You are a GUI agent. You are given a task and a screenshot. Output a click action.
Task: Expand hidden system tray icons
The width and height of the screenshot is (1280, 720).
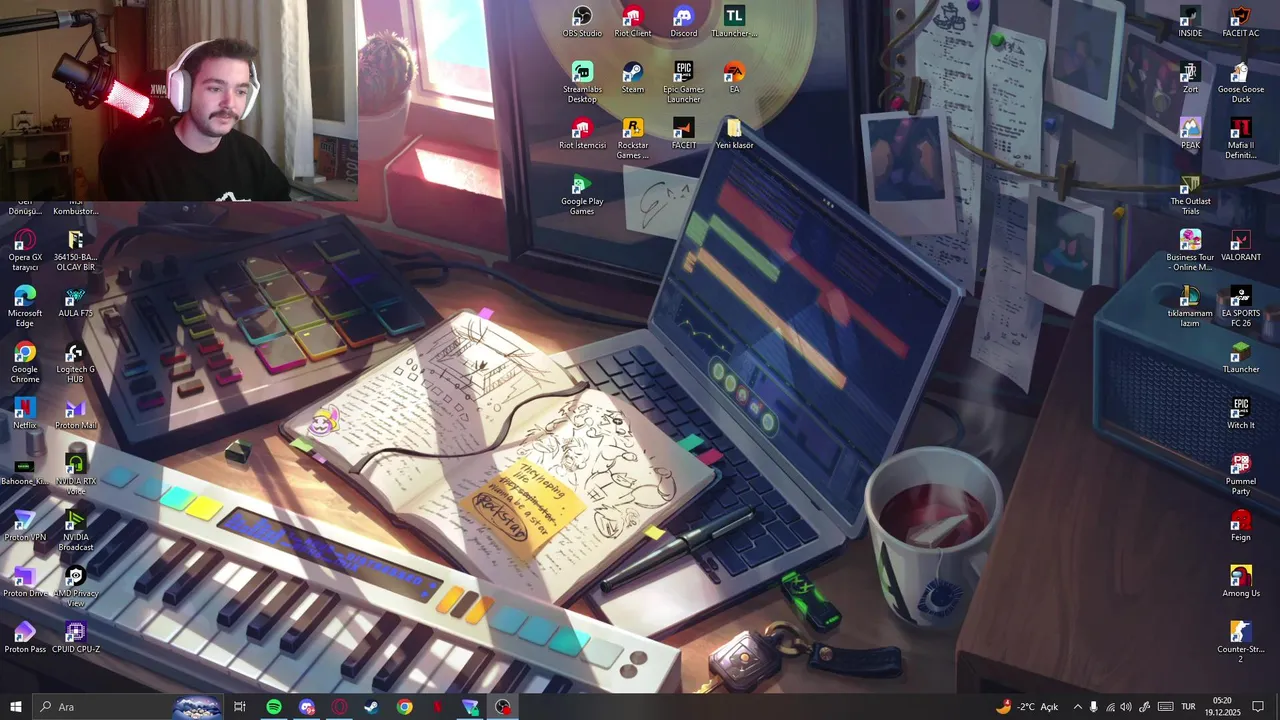(x=1077, y=707)
